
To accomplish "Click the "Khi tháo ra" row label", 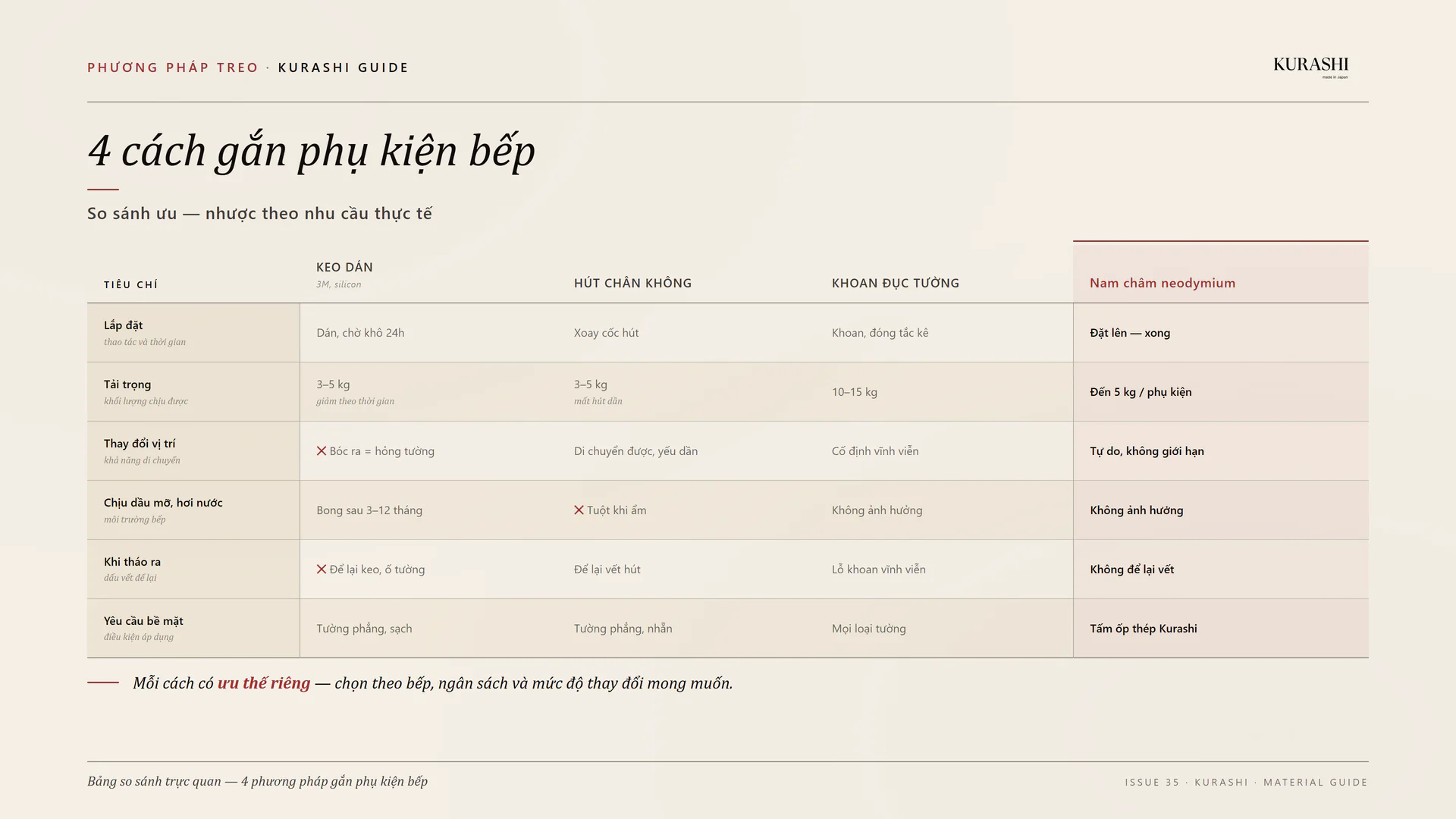I will (132, 562).
